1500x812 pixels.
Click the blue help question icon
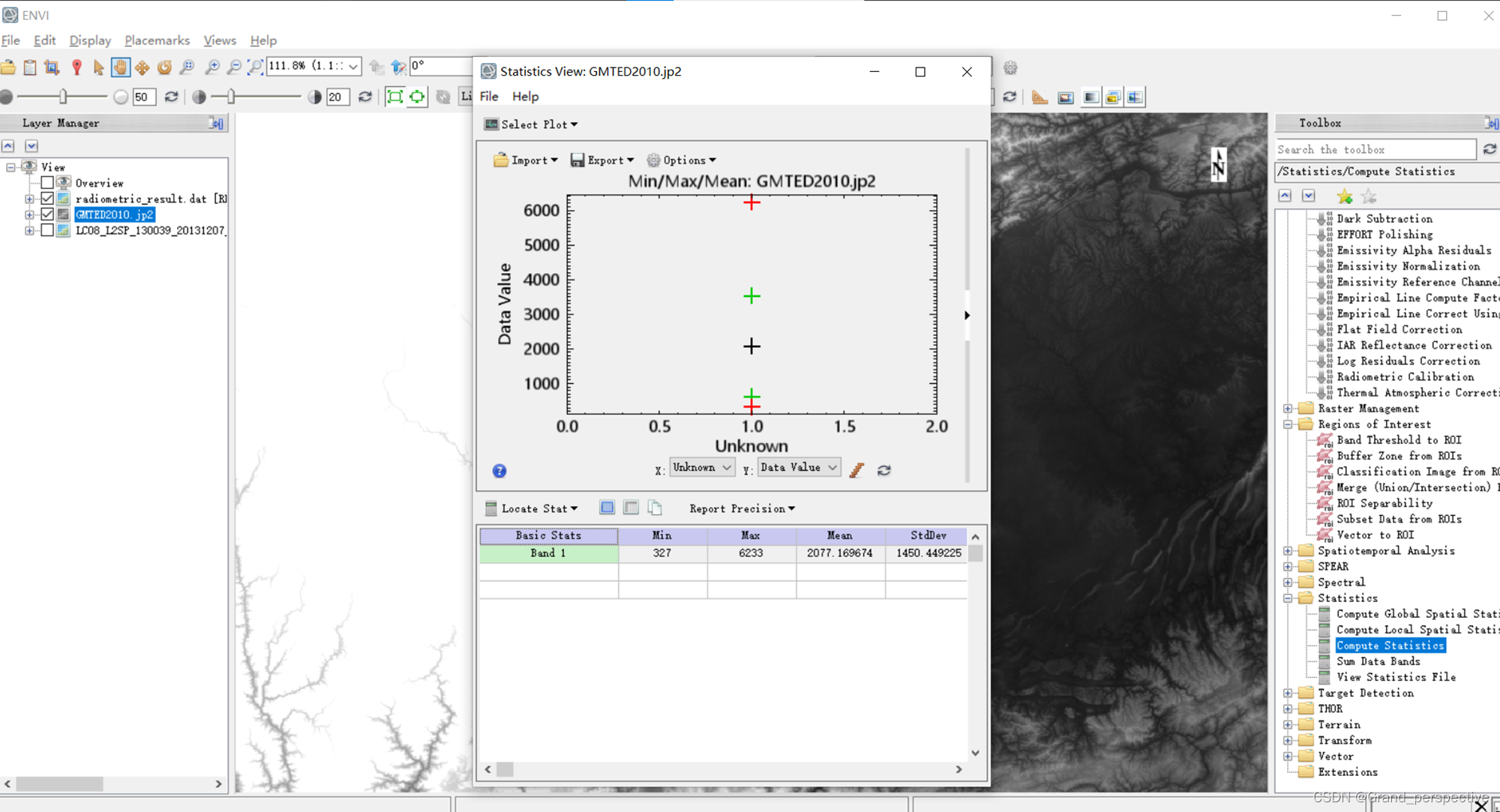(499, 471)
